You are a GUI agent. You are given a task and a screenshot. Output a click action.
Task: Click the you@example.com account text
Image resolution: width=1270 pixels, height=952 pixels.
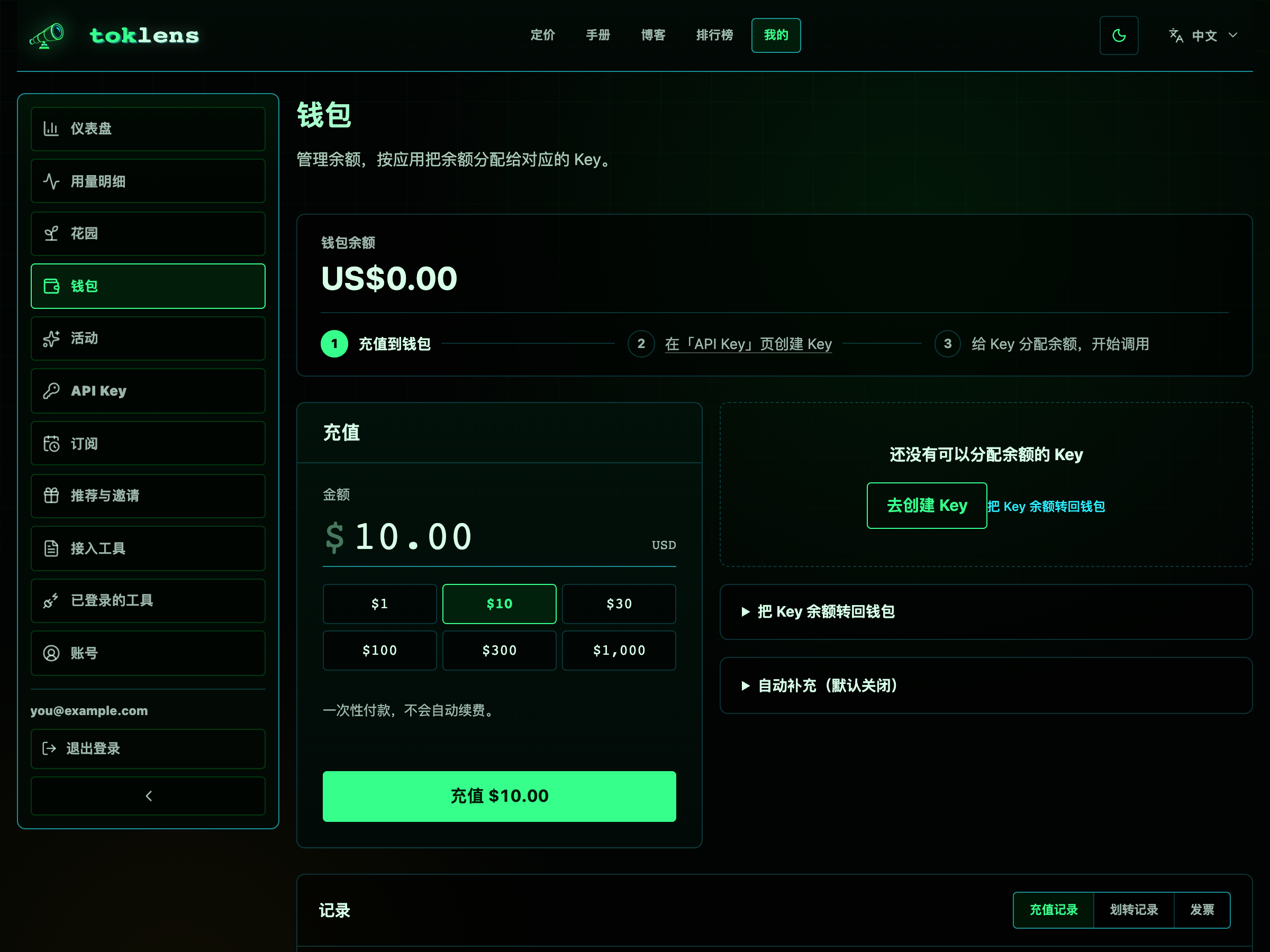click(89, 710)
